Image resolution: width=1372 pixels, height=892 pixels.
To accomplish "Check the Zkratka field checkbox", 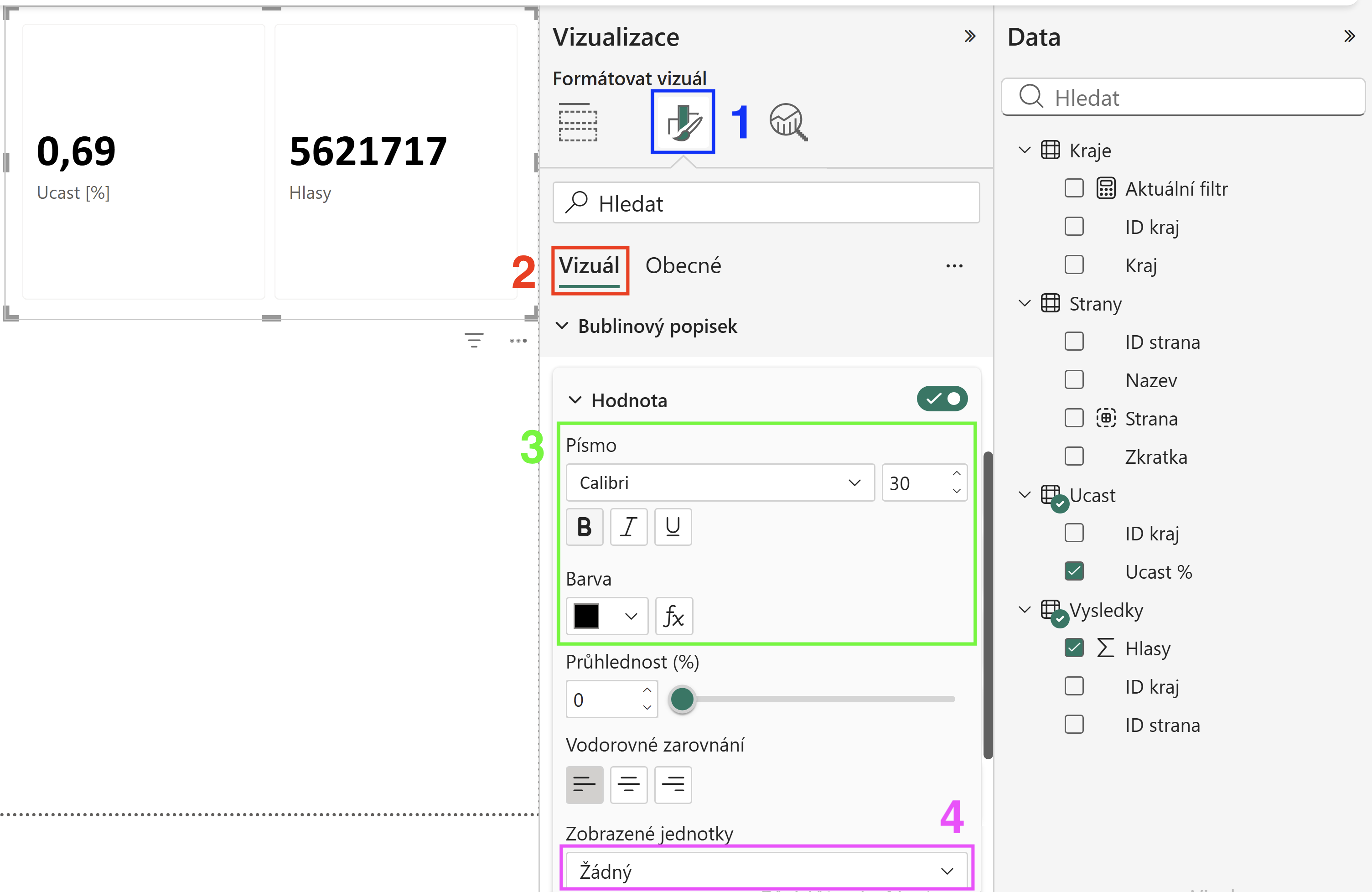I will 1074,456.
